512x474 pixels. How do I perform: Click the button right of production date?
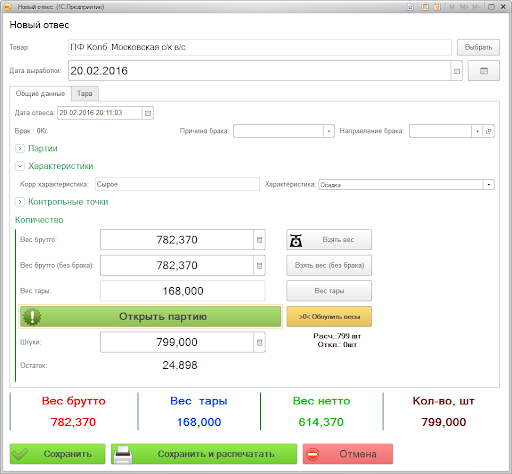click(484, 71)
